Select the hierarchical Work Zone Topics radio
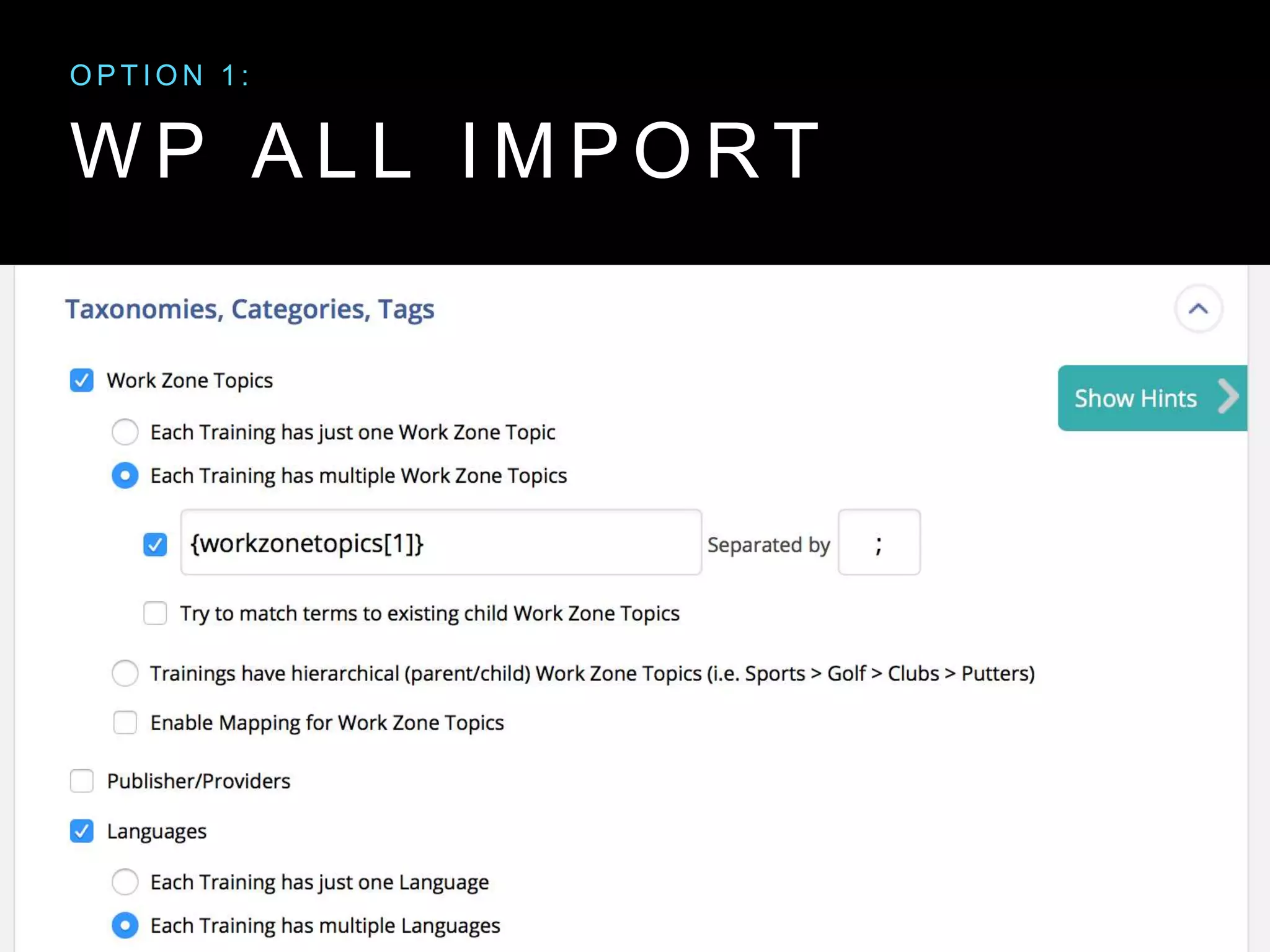Screen dimensions: 1270x952 (x=125, y=673)
